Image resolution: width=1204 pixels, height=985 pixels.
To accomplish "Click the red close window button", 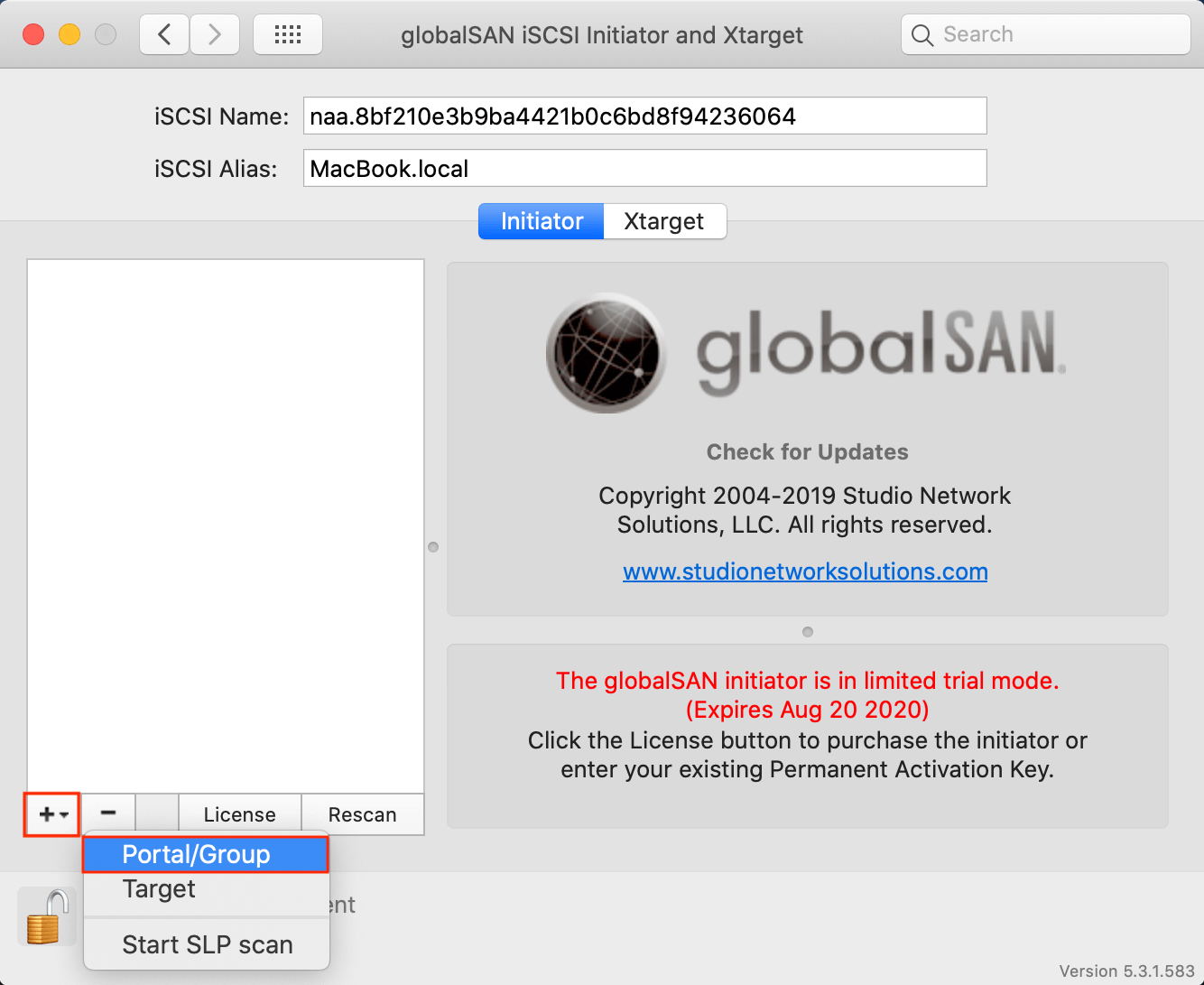I will 33,35.
